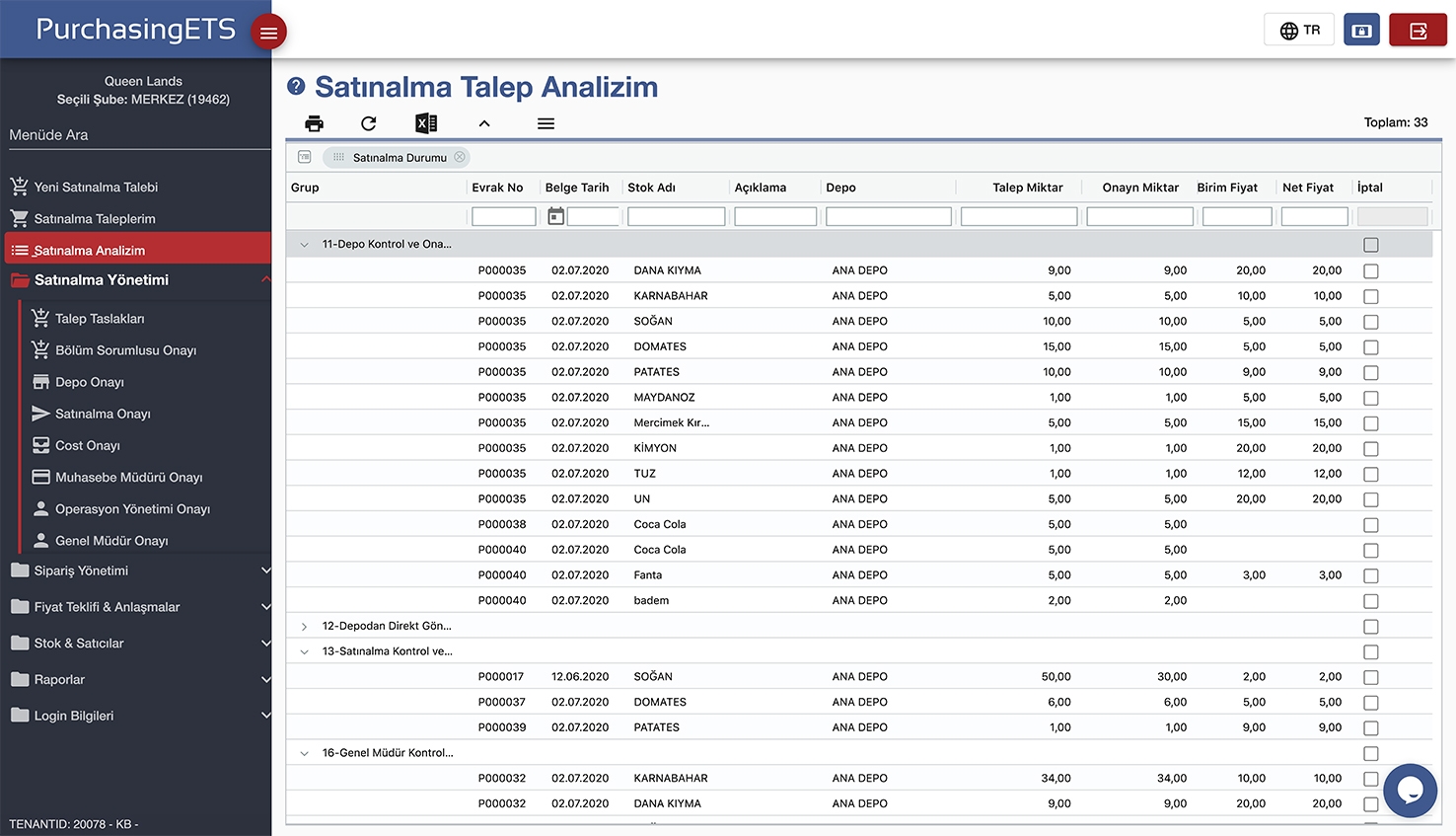The image size is (1456, 836).
Task: Select Depo Onayı in the sidebar menu
Action: point(89,382)
